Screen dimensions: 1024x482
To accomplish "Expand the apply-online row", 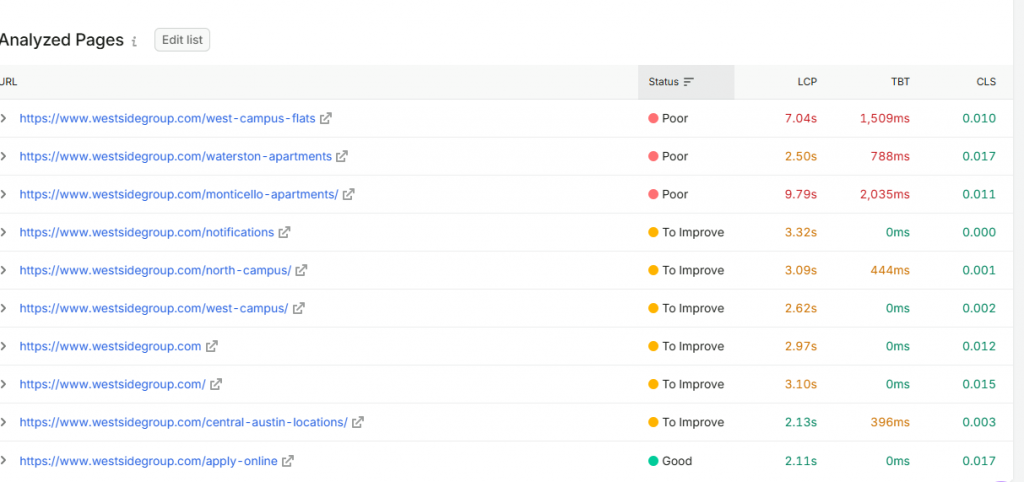I will [x=3, y=460].
